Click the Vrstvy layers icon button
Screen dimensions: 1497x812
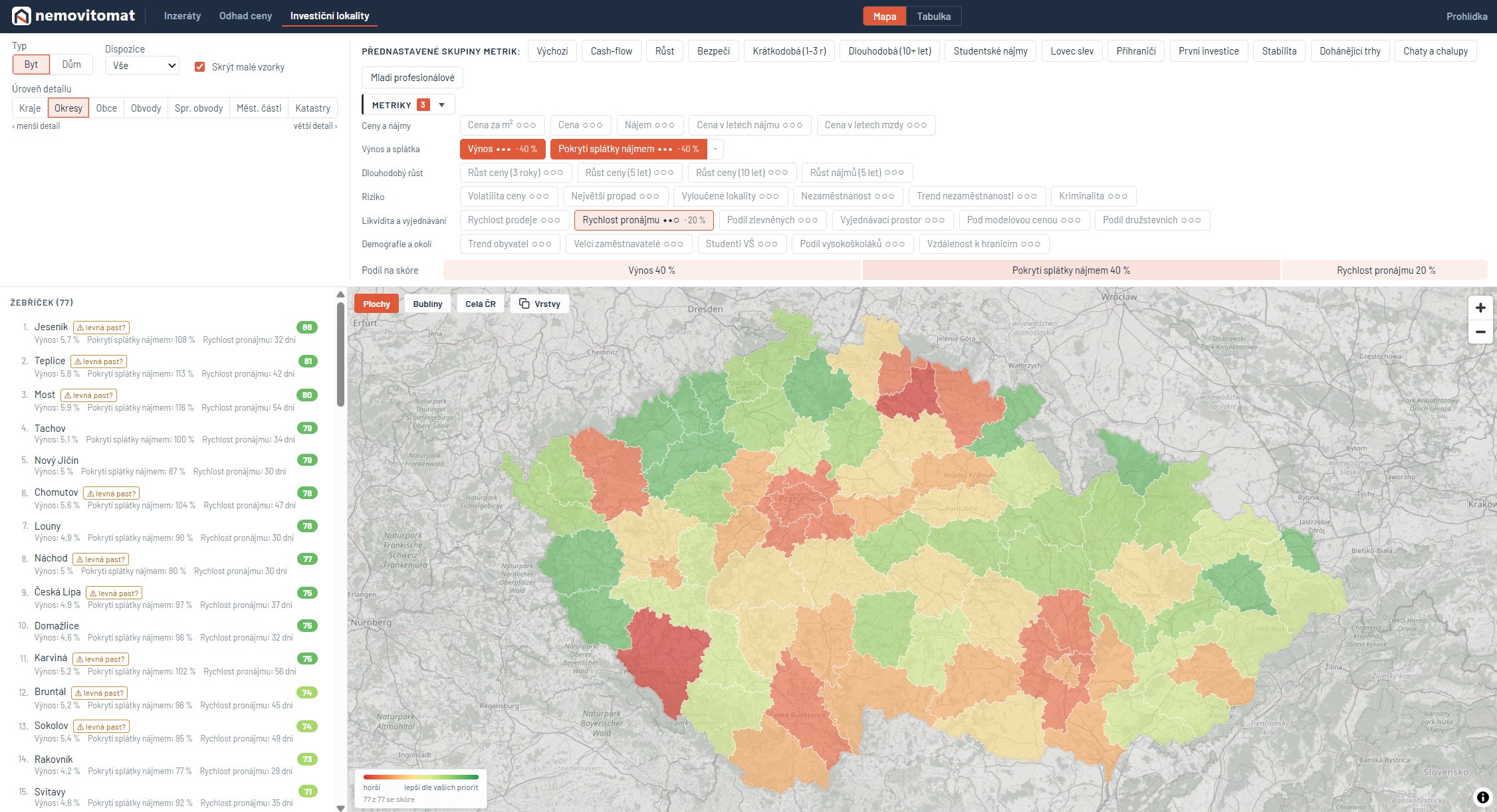click(x=540, y=304)
